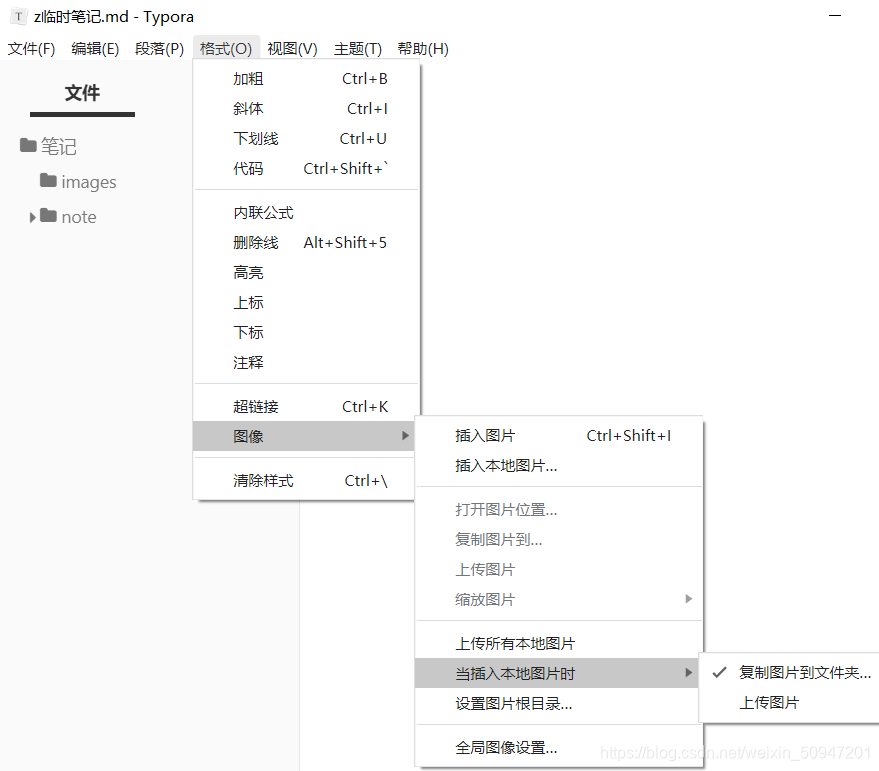Image resolution: width=879 pixels, height=771 pixels.
Task: Choose 设置图片根目录... option
Action: [559, 704]
